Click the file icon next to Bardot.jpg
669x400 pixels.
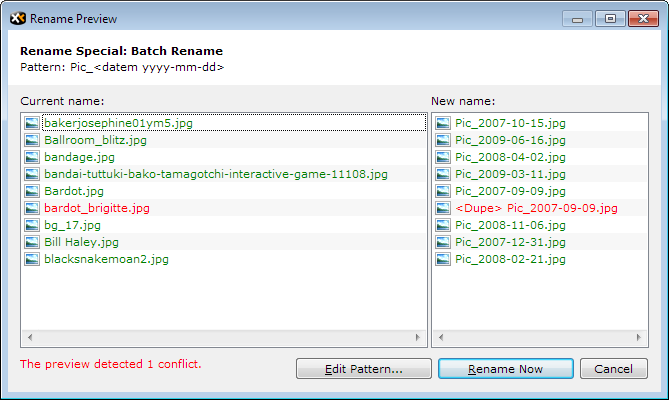click(x=32, y=191)
